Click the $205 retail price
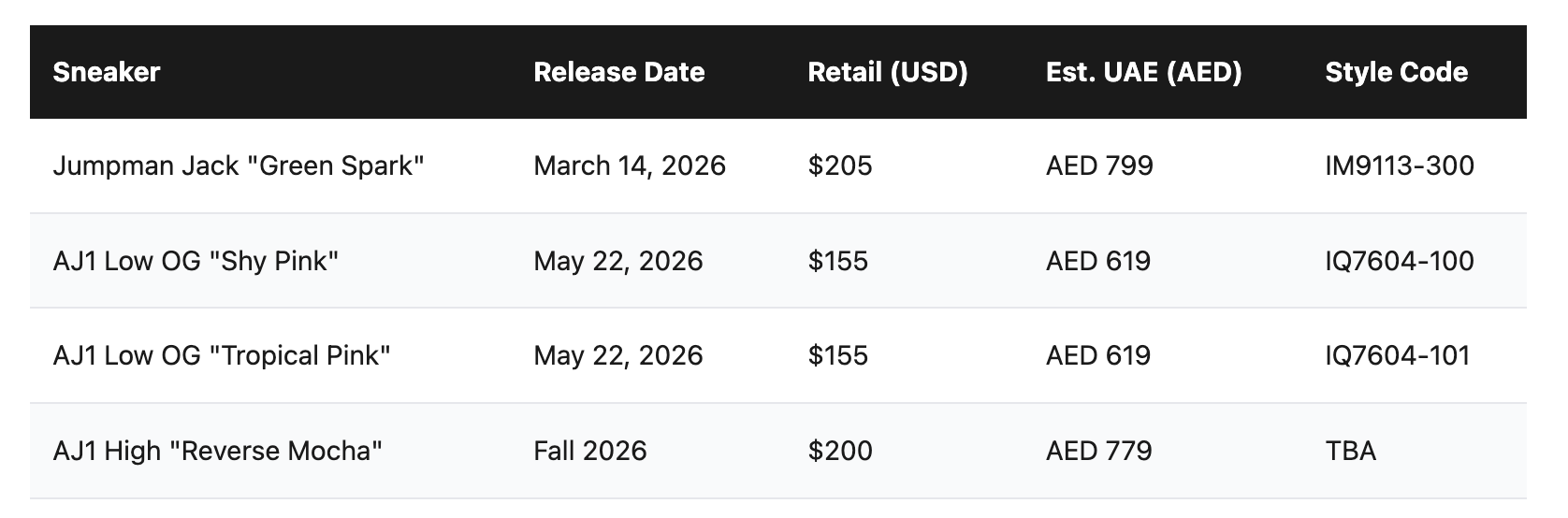Screen dimensions: 1568x518 [840, 165]
